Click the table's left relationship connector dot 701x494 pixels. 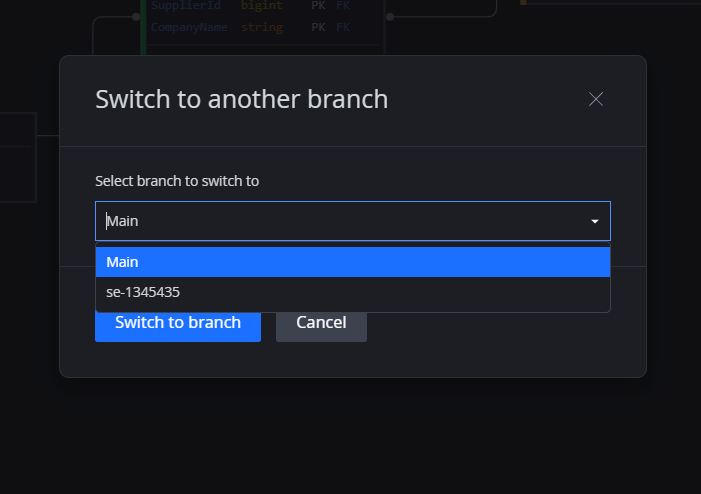click(x=136, y=17)
